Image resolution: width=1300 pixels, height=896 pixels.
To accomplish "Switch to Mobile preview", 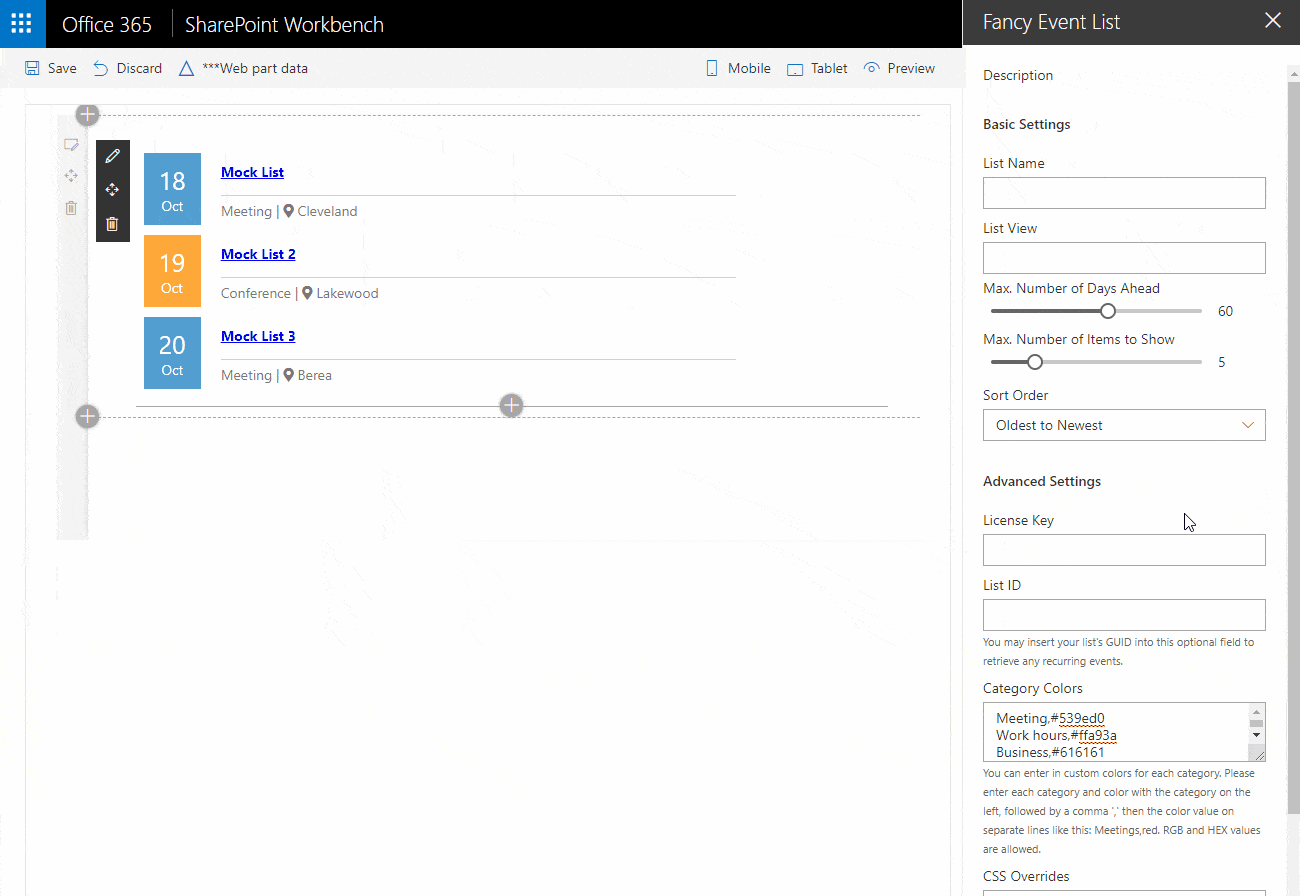I will (738, 68).
